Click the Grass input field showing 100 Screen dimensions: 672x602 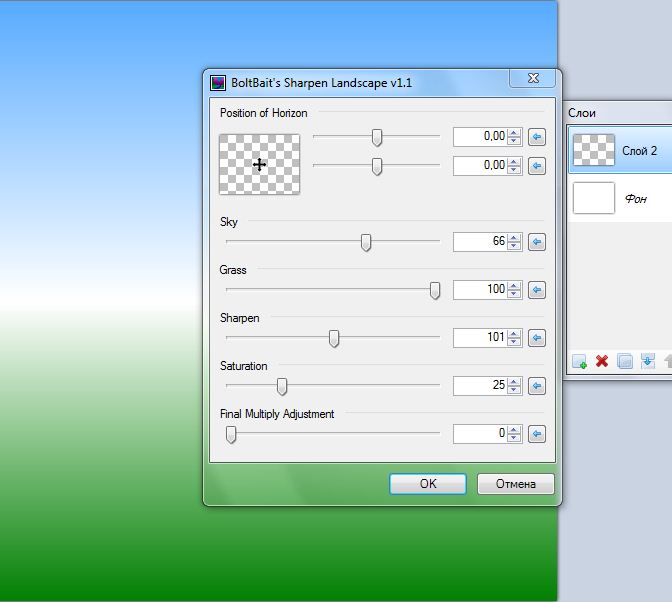[x=480, y=290]
